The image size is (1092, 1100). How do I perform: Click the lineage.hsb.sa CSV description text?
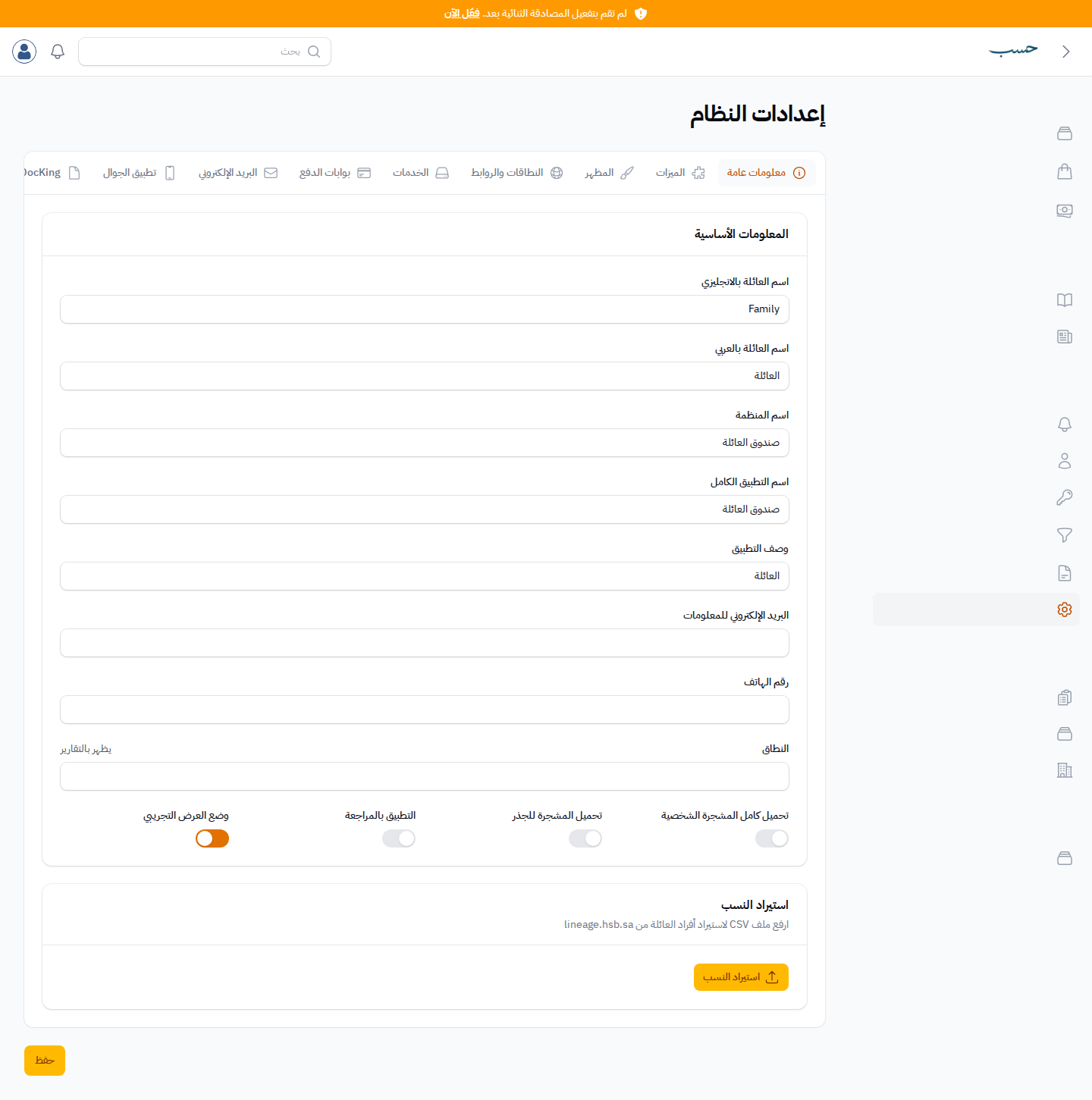point(676,925)
